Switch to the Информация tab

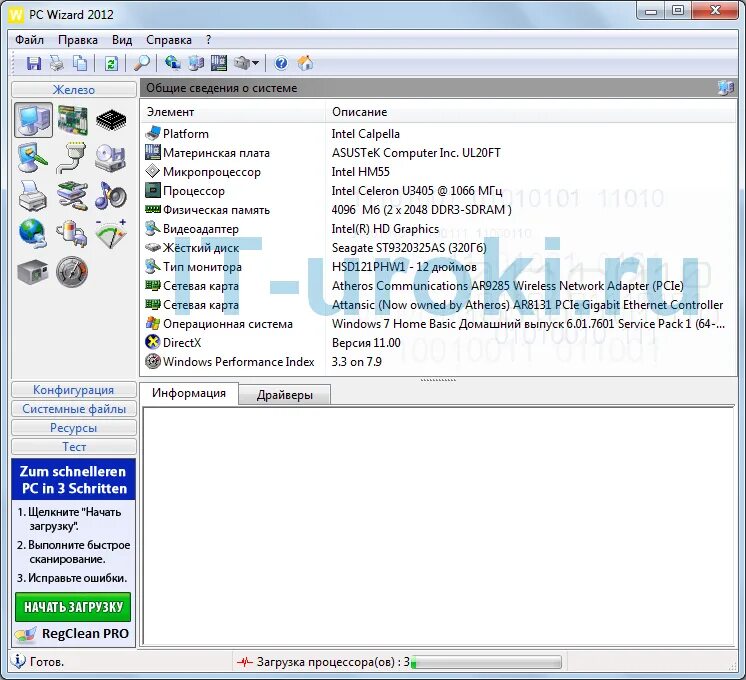coord(189,393)
